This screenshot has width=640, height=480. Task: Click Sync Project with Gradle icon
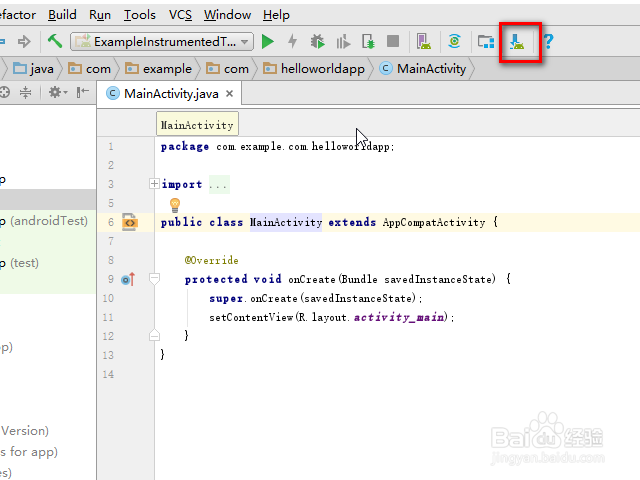tap(454, 42)
